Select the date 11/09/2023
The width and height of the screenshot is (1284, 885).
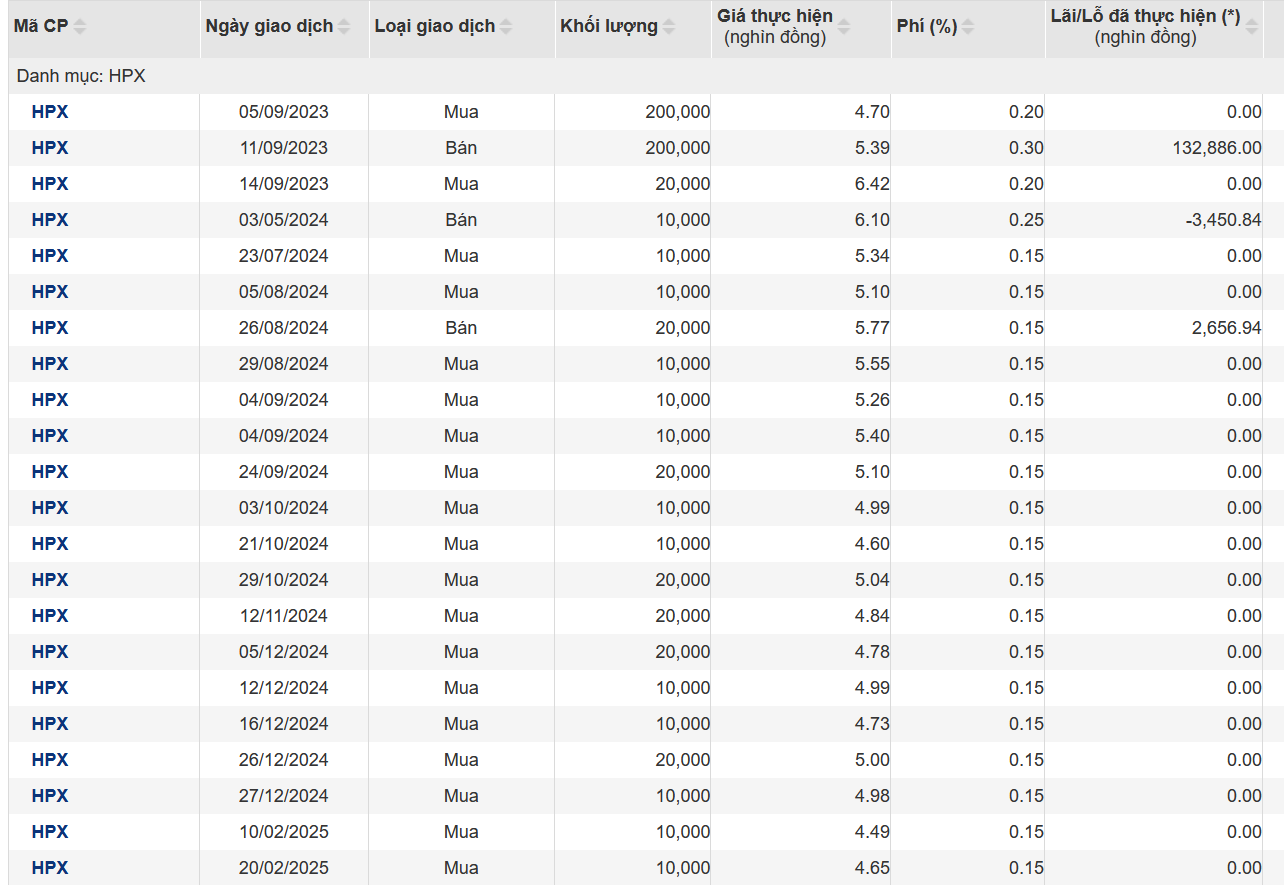(x=284, y=148)
